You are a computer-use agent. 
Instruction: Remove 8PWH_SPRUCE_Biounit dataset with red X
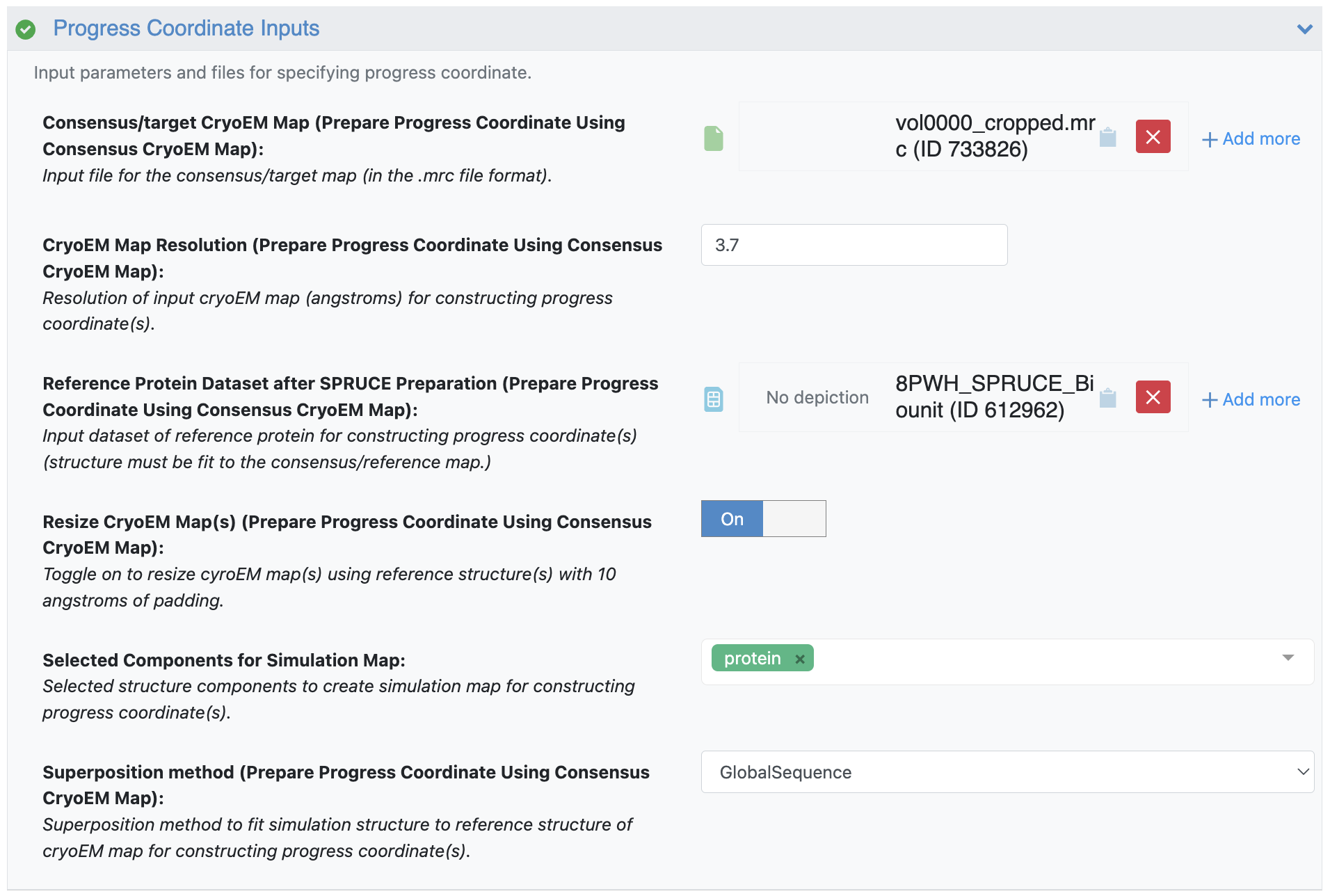tap(1153, 397)
